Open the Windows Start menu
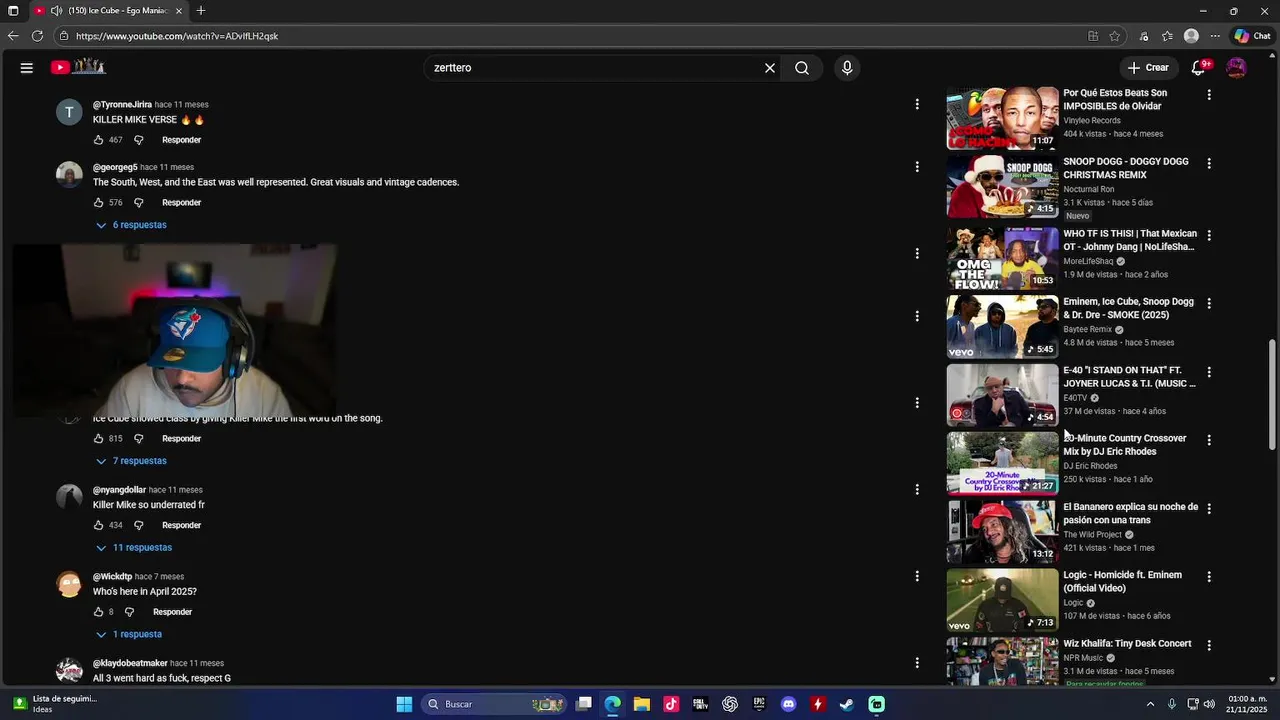Viewport: 1280px width, 720px height. (404, 704)
